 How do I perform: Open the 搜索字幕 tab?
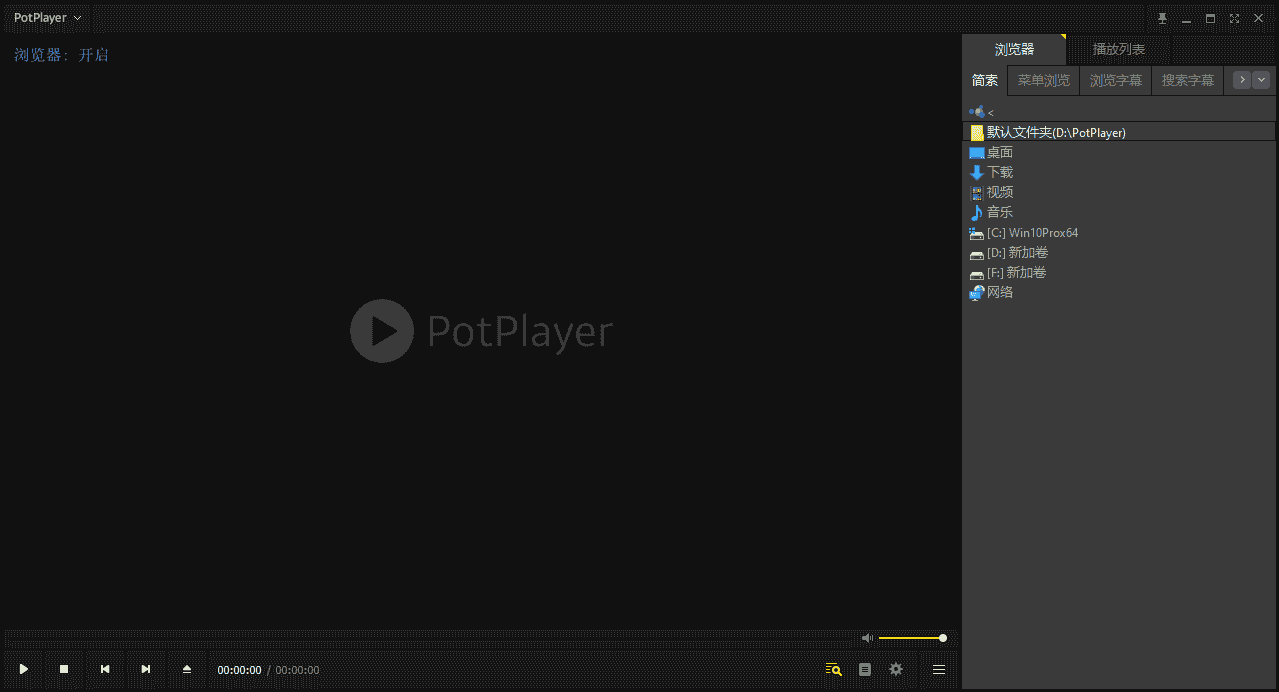point(1187,80)
